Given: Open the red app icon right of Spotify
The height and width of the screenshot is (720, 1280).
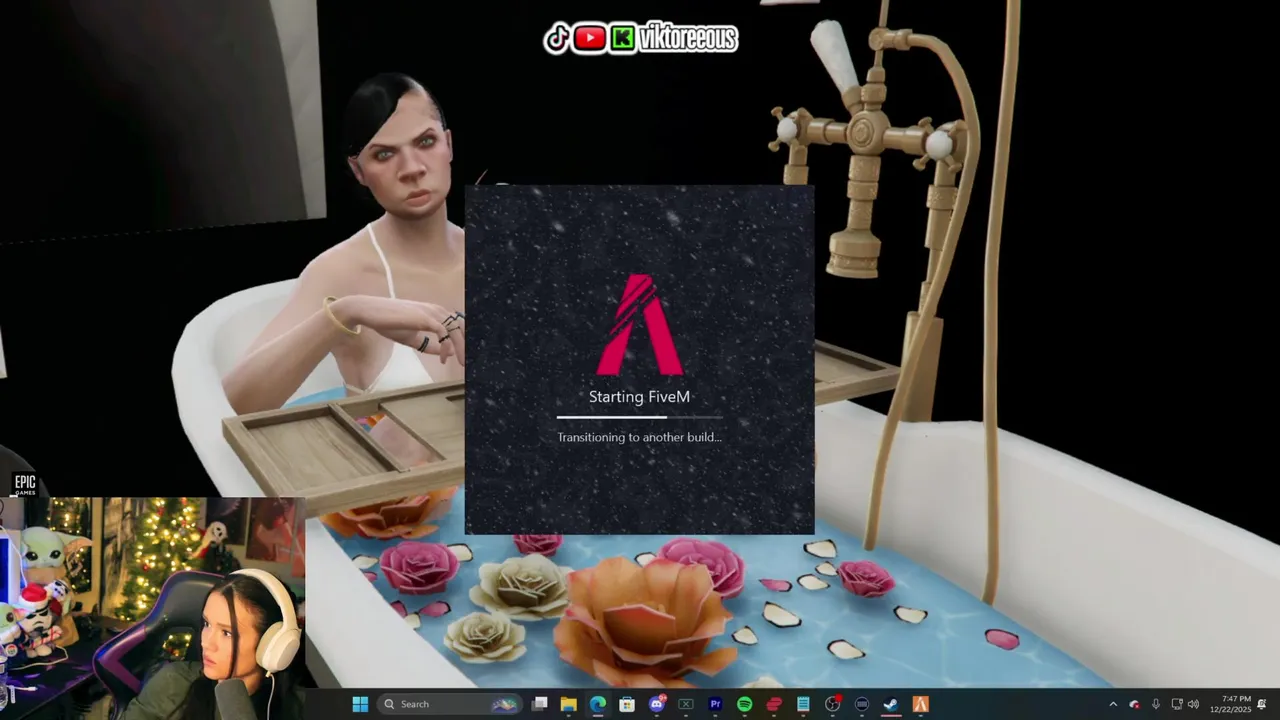Looking at the screenshot, I should pyautogui.click(x=774, y=704).
